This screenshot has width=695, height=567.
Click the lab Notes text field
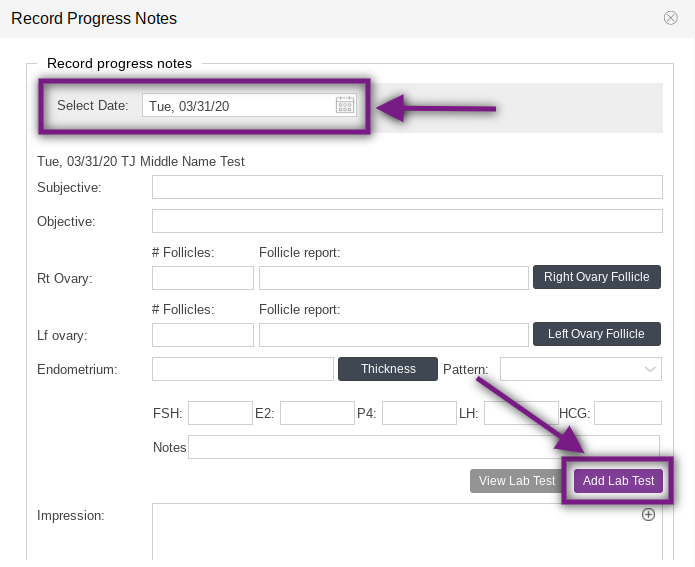tap(424, 447)
